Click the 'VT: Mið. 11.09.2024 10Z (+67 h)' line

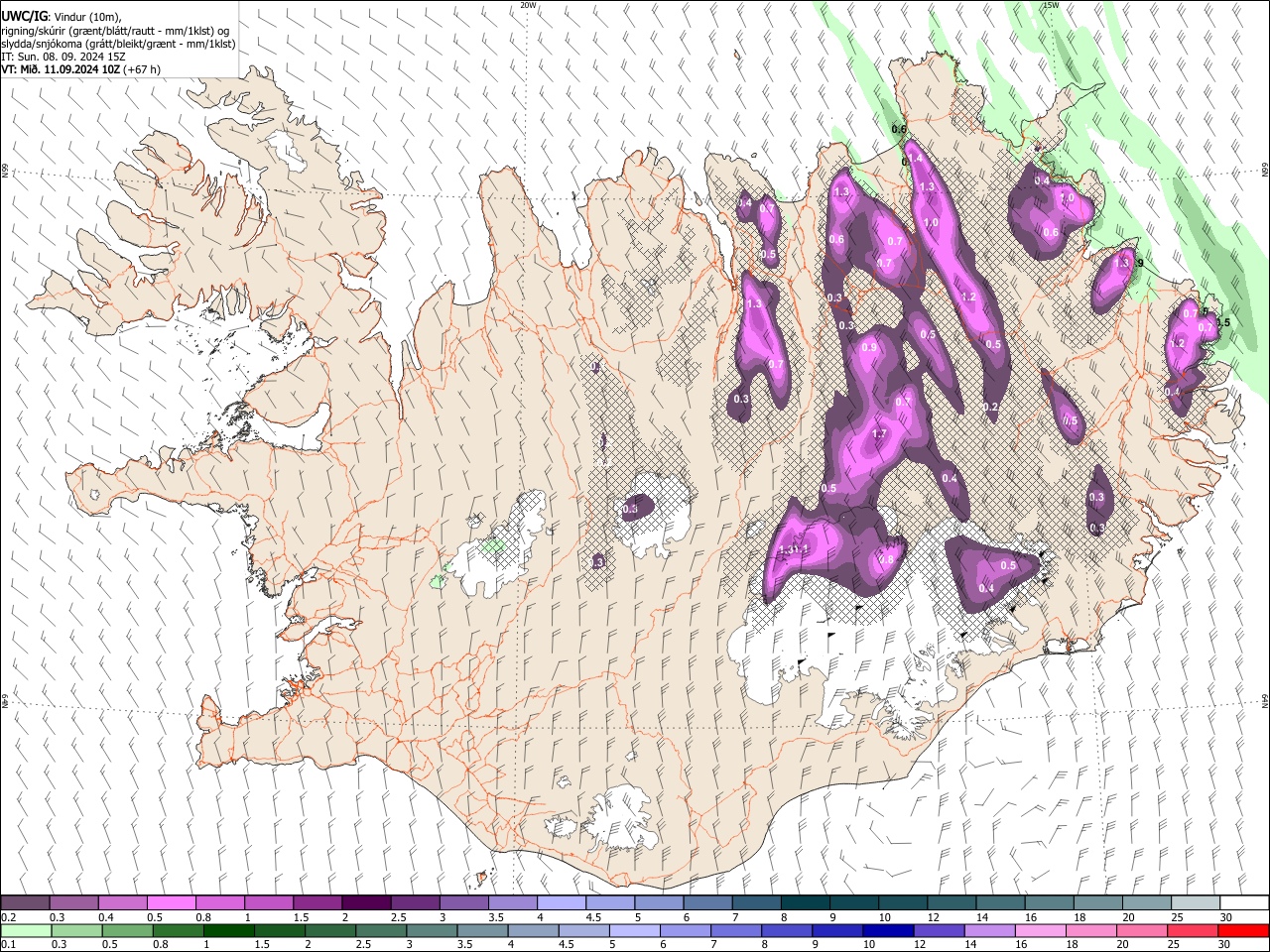[x=81, y=69]
